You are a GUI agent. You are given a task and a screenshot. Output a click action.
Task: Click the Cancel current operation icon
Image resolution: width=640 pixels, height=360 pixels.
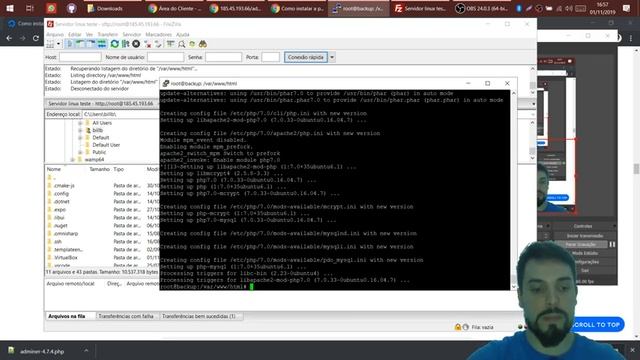click(x=136, y=44)
